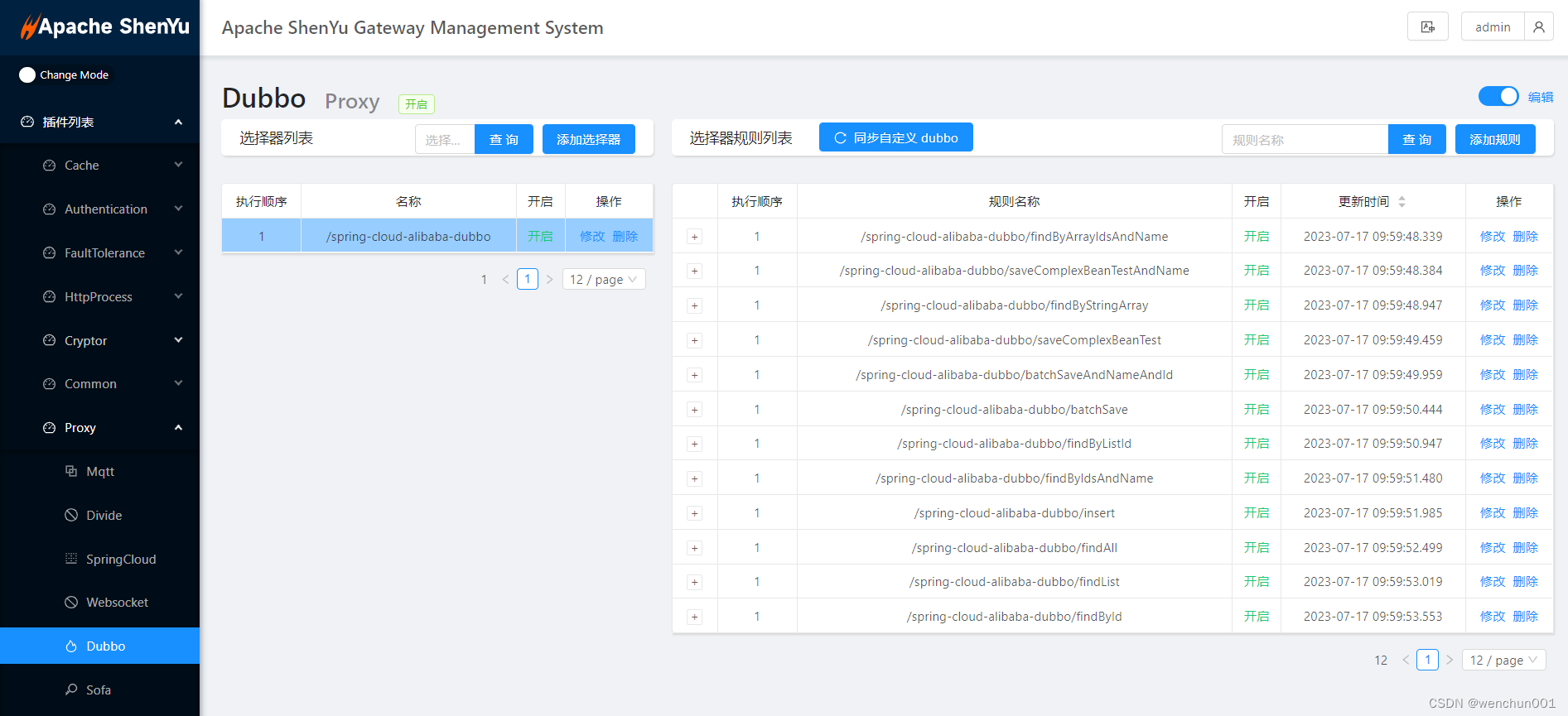Viewport: 1568px width, 716px height.
Task: Click the Mqtt plugin icon
Action: click(71, 471)
